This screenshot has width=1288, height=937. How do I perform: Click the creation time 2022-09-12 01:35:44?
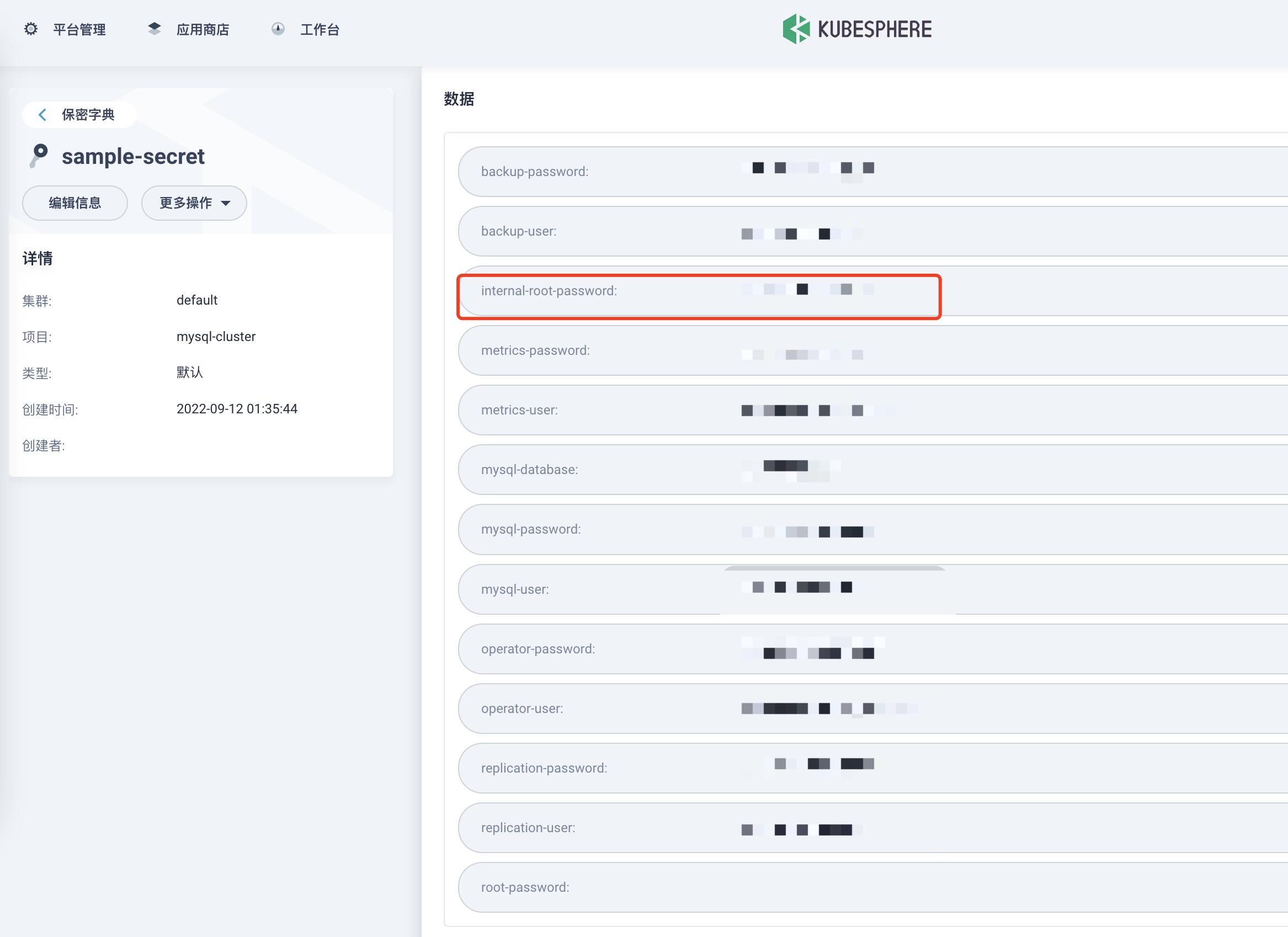point(237,409)
